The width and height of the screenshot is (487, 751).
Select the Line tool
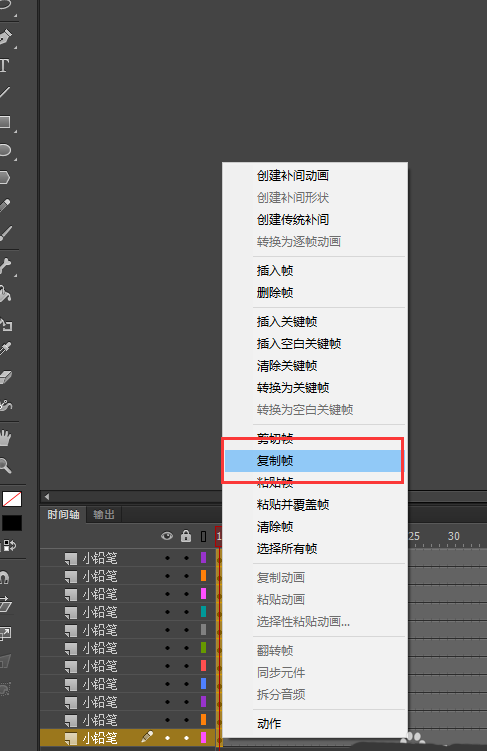(4, 92)
